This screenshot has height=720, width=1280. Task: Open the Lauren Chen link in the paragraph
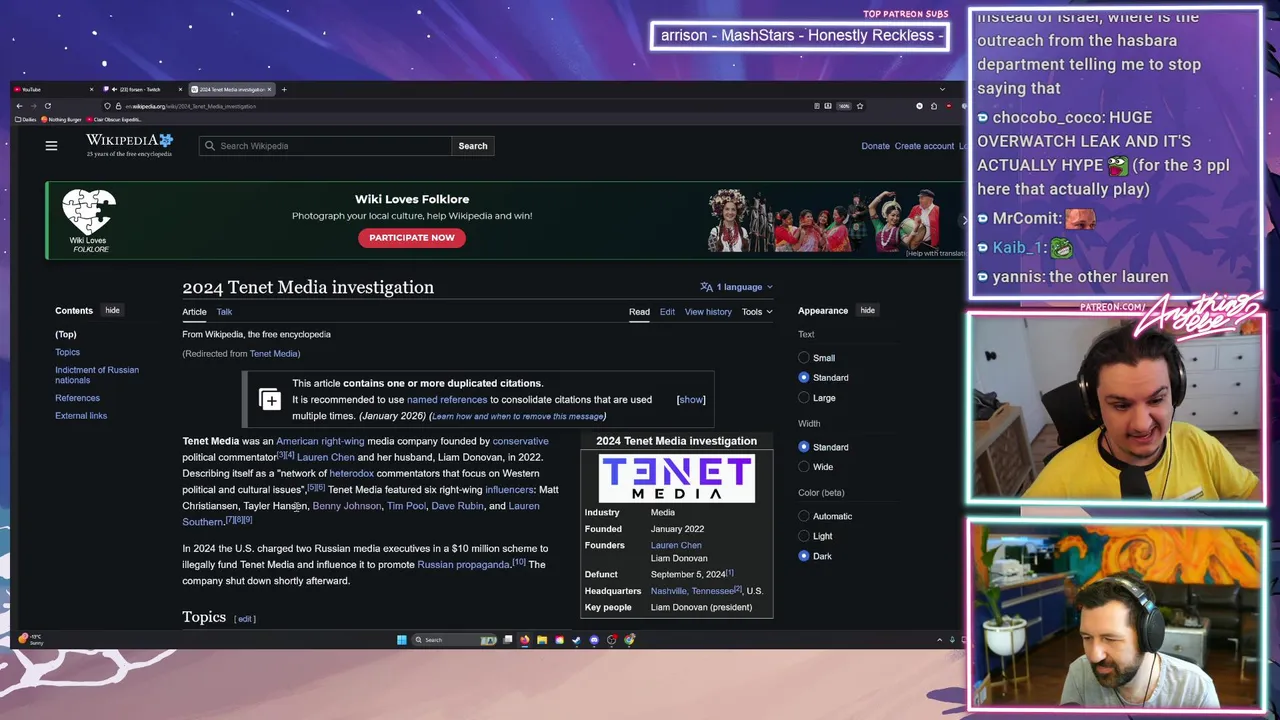tap(326, 457)
